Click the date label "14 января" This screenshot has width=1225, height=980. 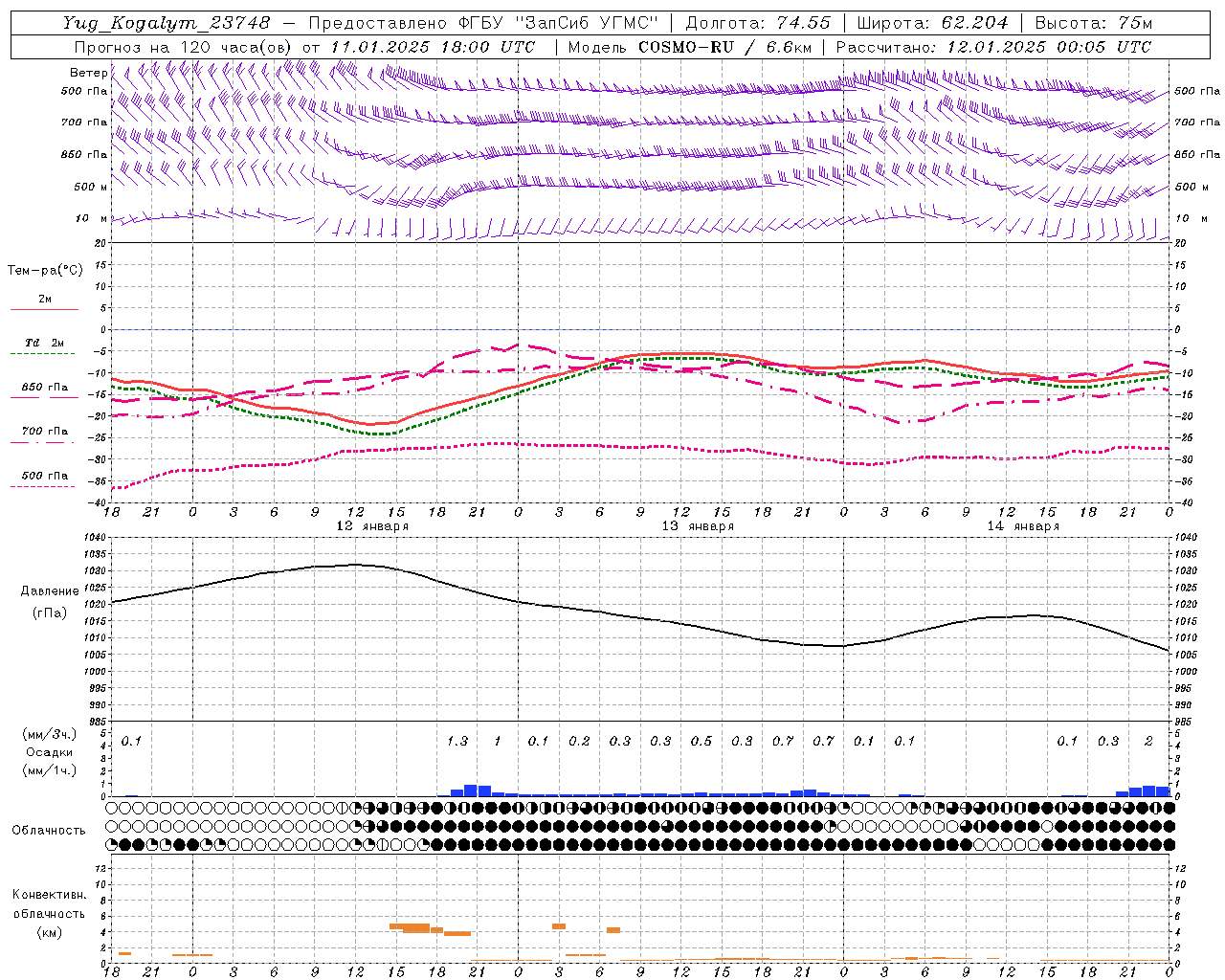[x=1023, y=526]
